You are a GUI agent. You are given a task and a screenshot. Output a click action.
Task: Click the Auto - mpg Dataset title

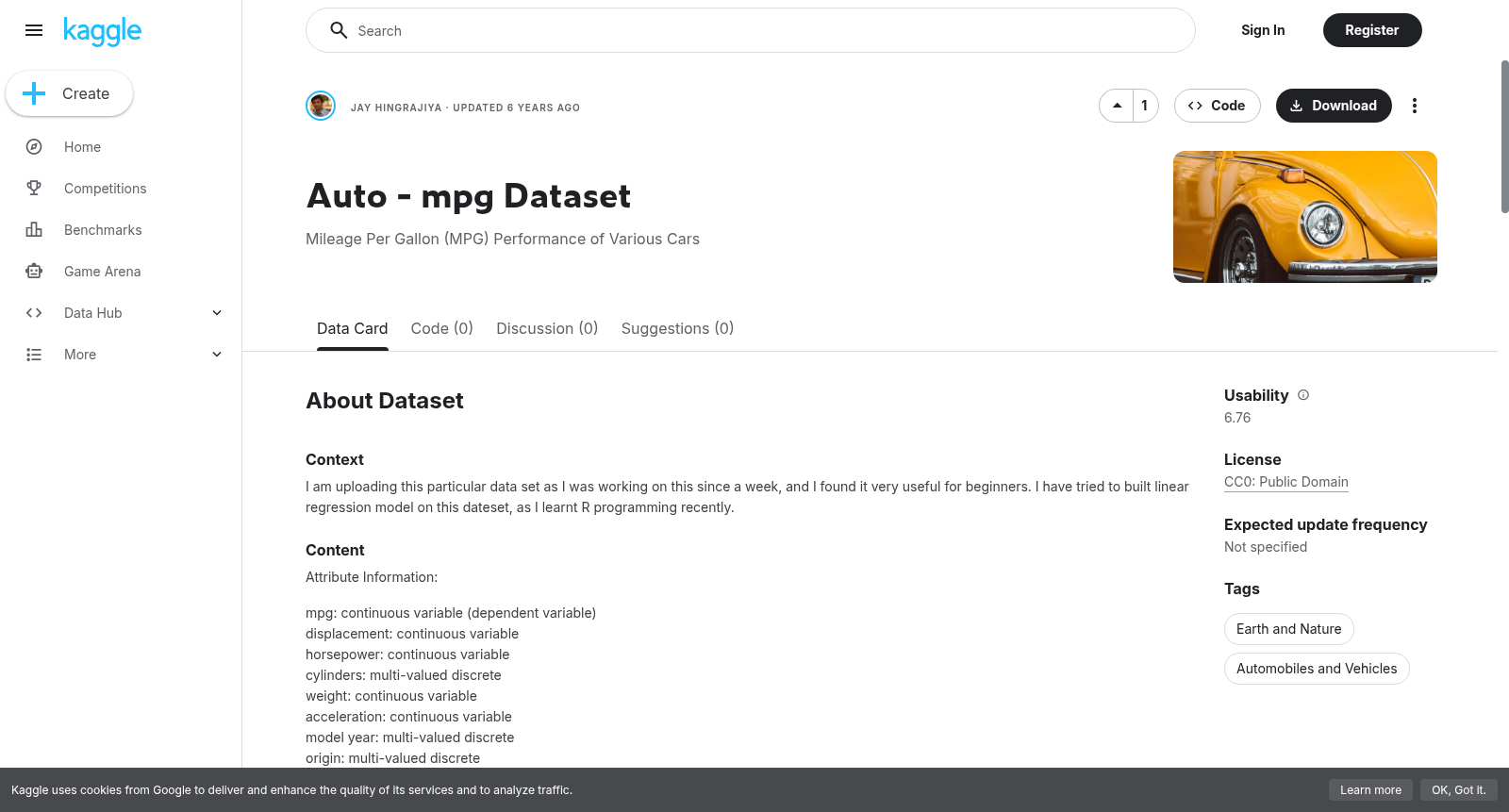469,196
